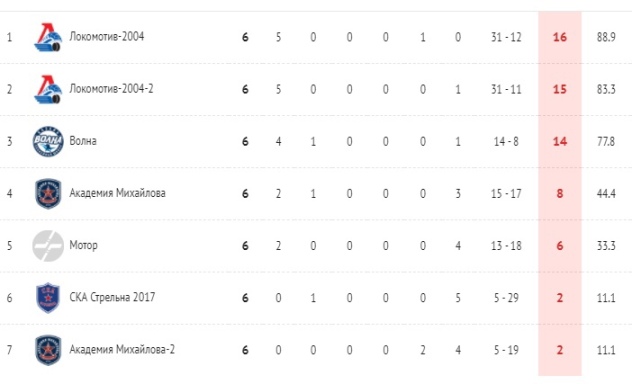
Task: Select the Мотор team name
Action: (83, 245)
